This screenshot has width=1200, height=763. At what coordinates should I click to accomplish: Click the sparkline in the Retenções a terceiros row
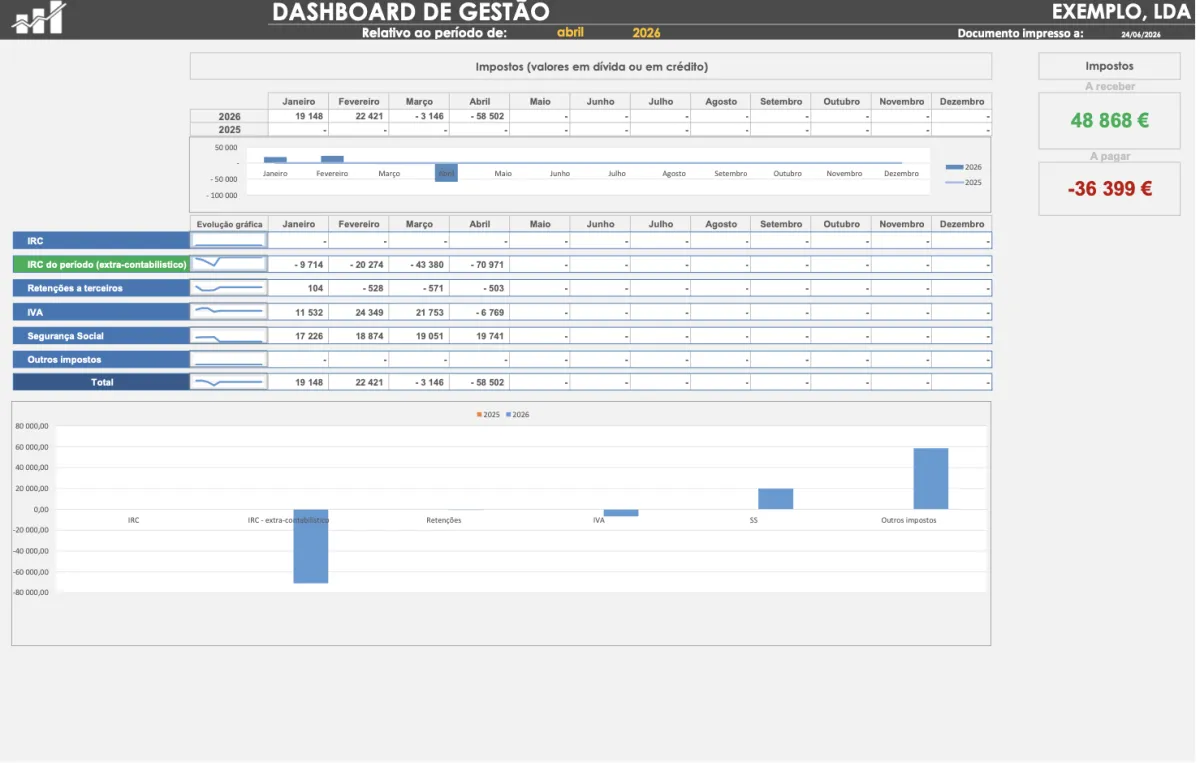pyautogui.click(x=229, y=288)
